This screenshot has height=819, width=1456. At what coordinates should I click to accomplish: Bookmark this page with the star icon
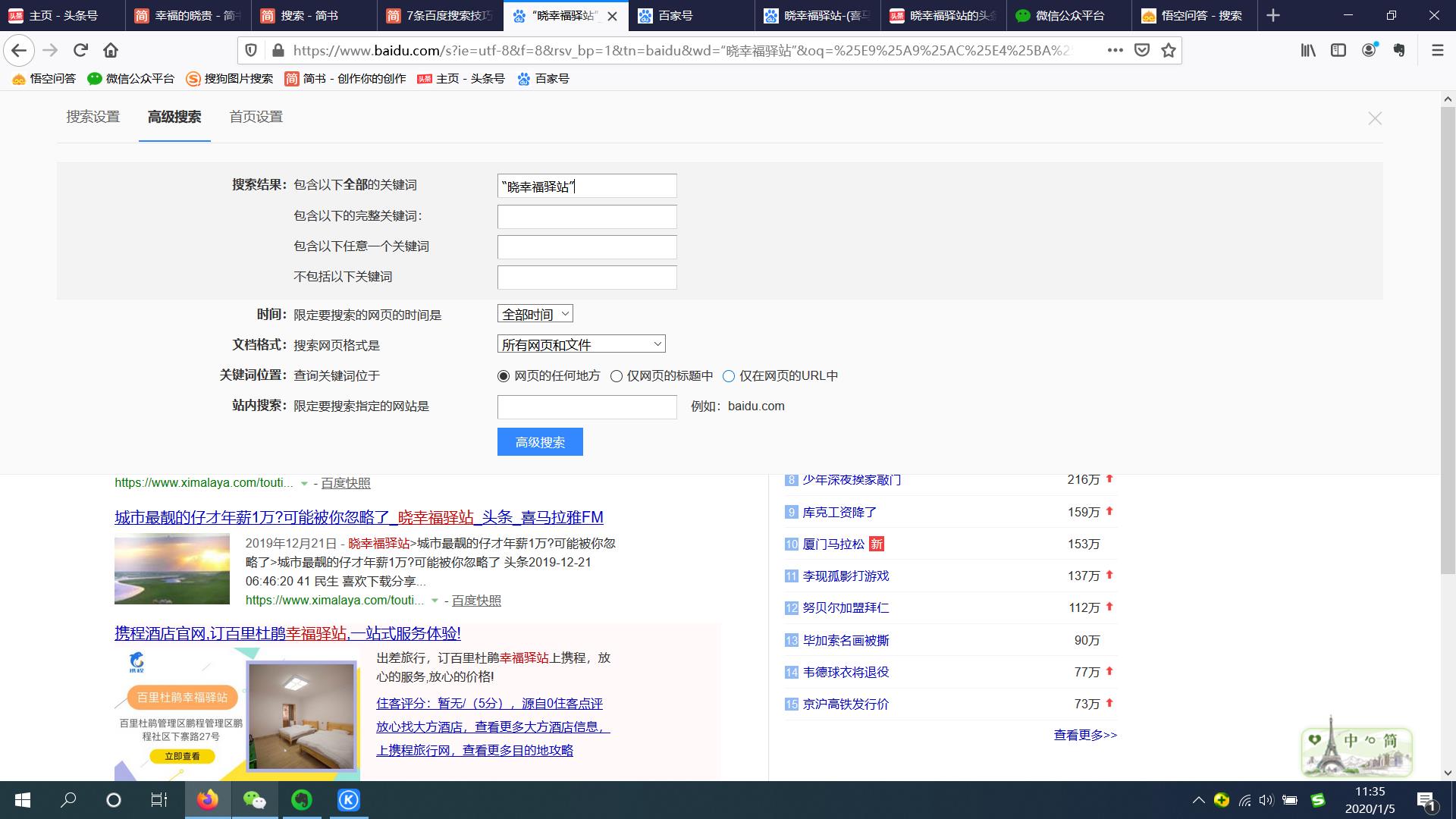(1169, 50)
